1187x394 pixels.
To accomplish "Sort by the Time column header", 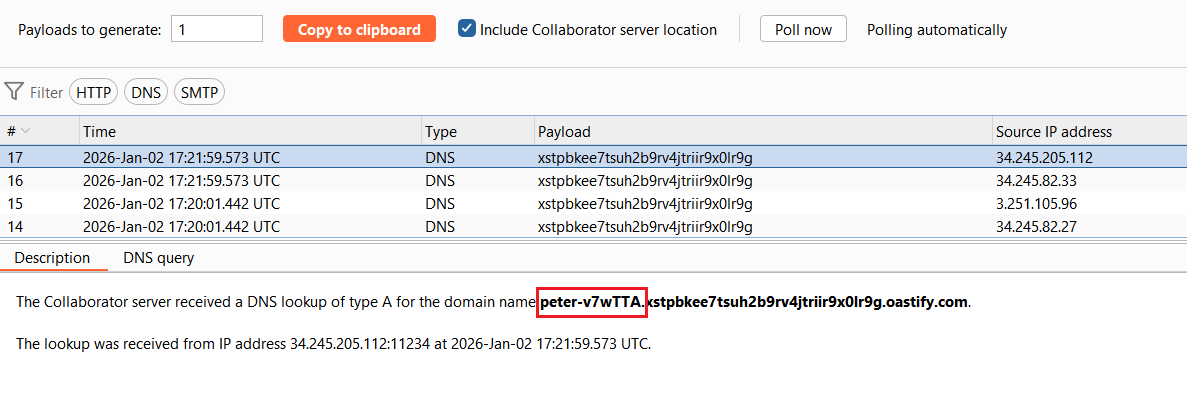I will click(250, 131).
